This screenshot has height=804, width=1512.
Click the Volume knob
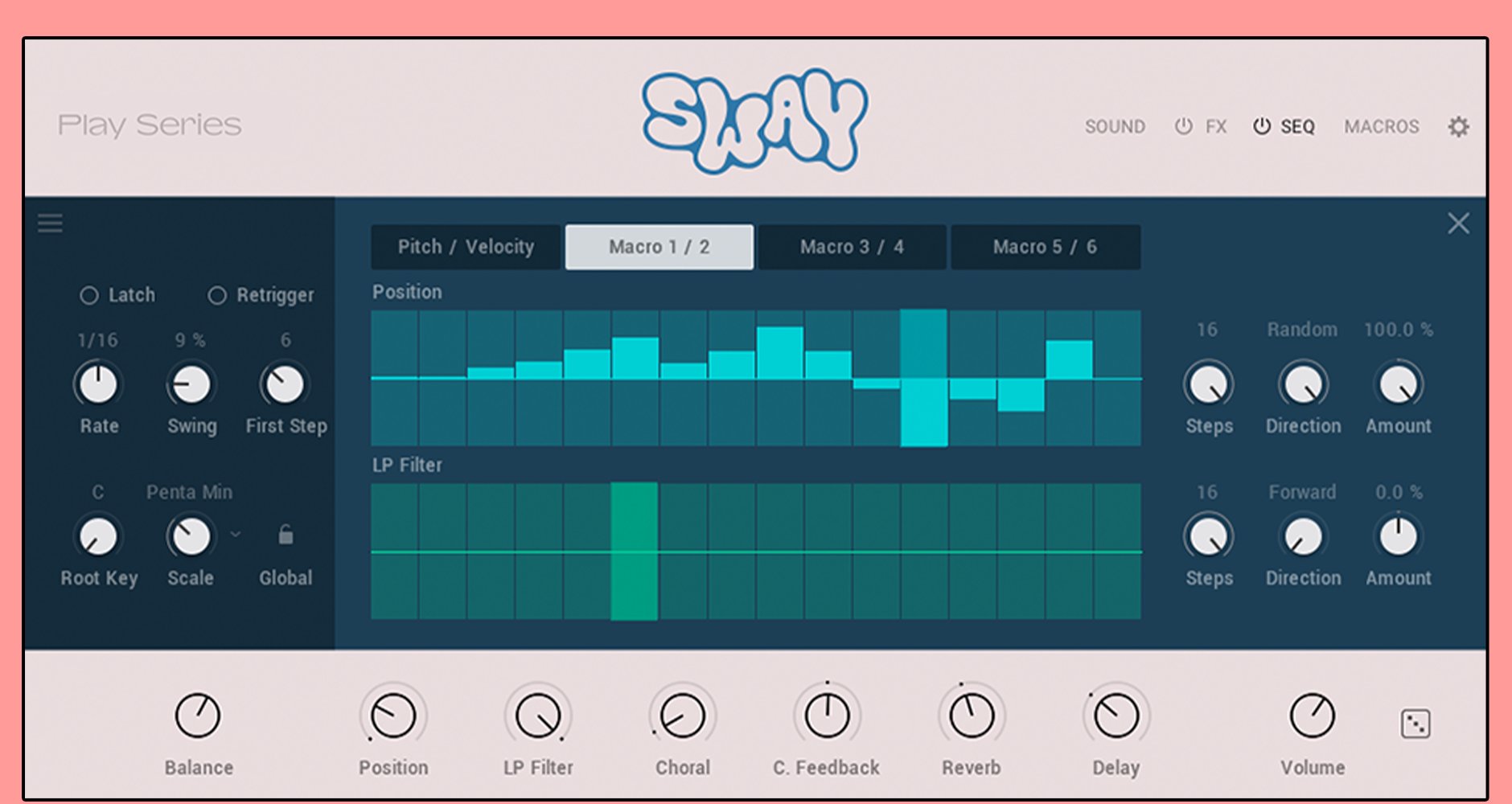1312,716
